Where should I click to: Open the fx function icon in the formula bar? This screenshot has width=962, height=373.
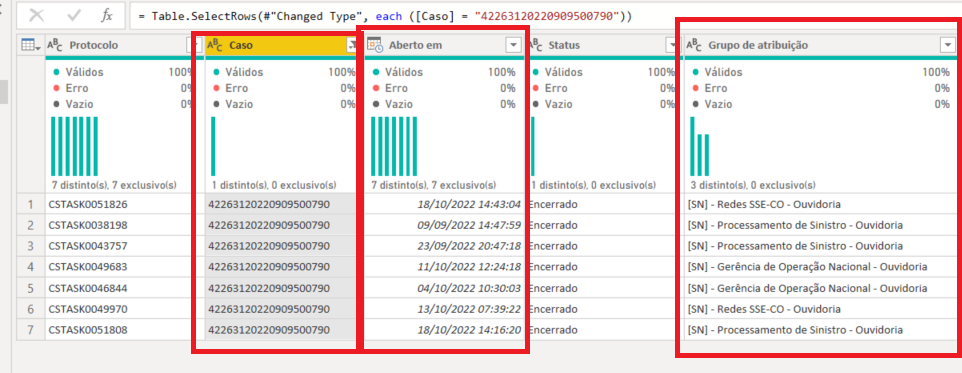click(107, 16)
